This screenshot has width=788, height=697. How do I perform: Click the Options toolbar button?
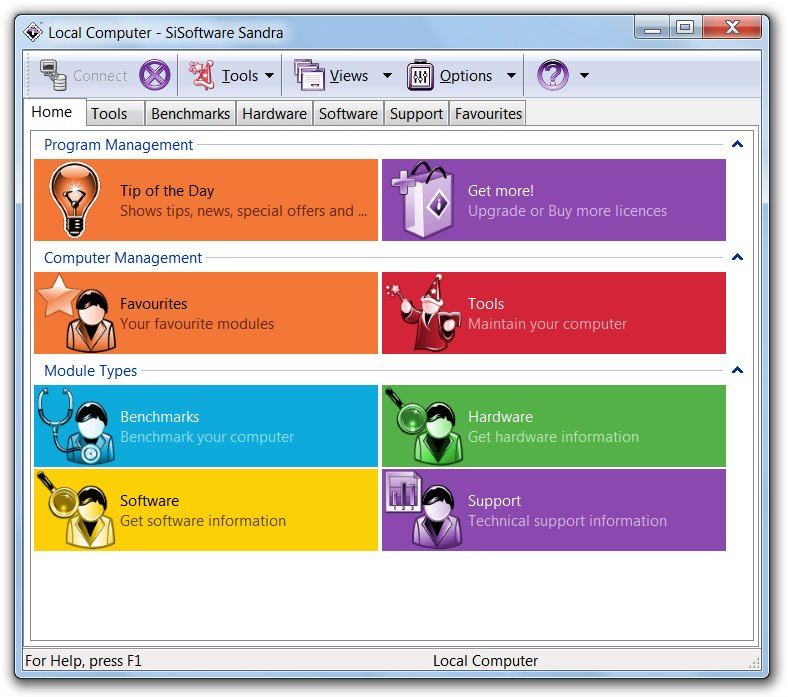click(450, 76)
